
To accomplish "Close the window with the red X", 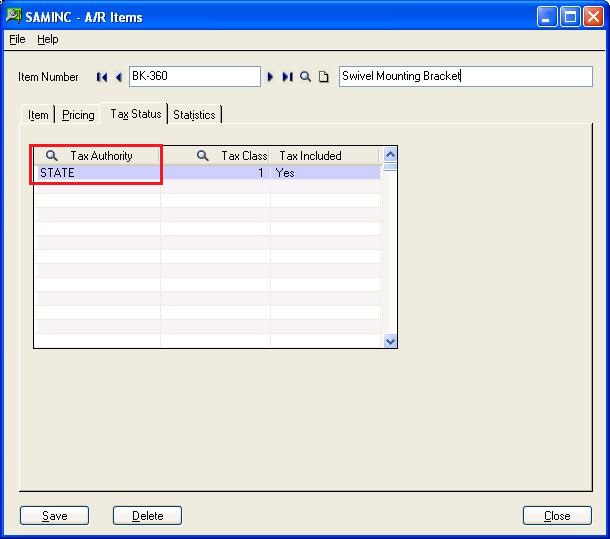I will click(x=593, y=17).
